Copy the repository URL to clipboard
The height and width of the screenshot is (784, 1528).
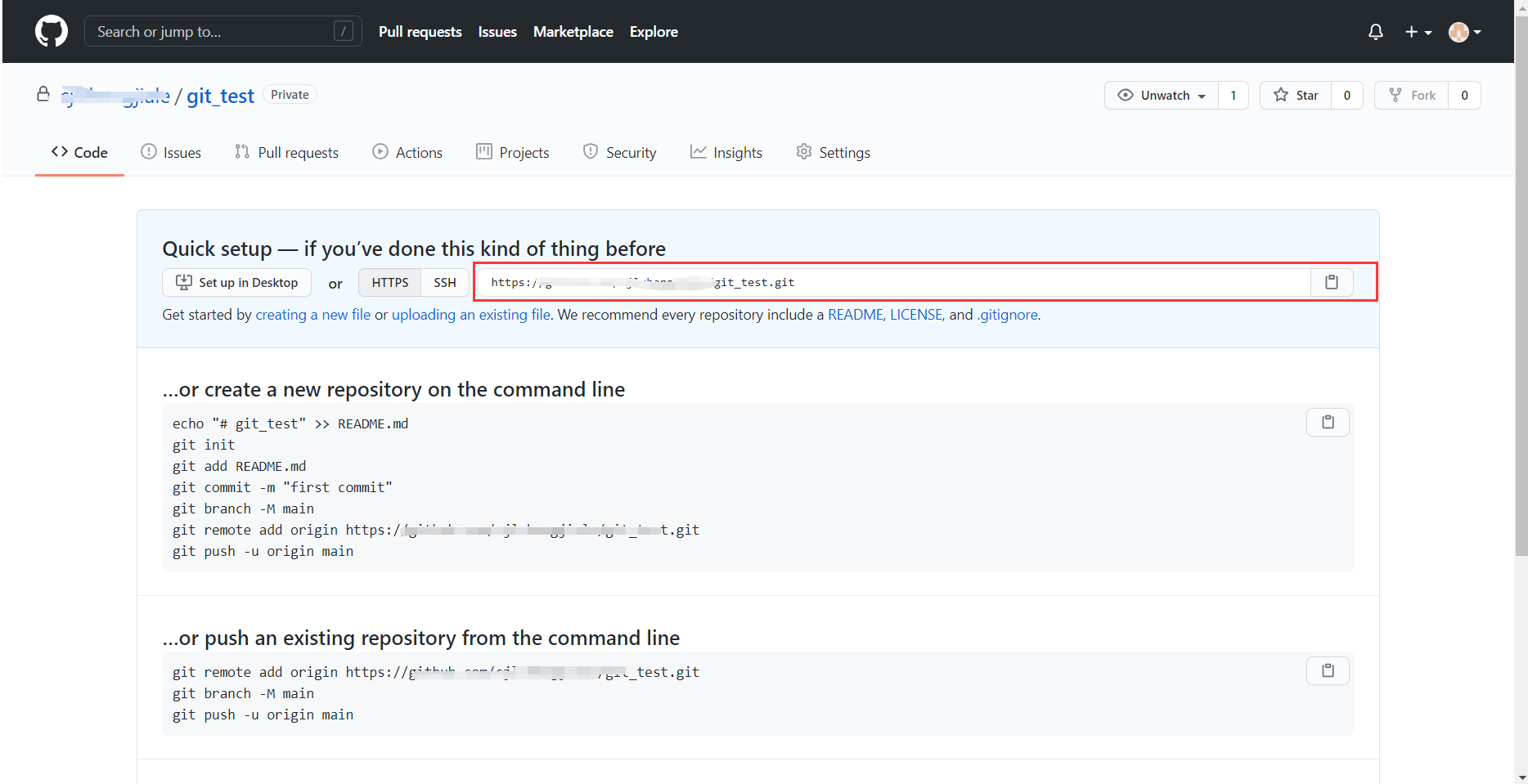[1332, 282]
